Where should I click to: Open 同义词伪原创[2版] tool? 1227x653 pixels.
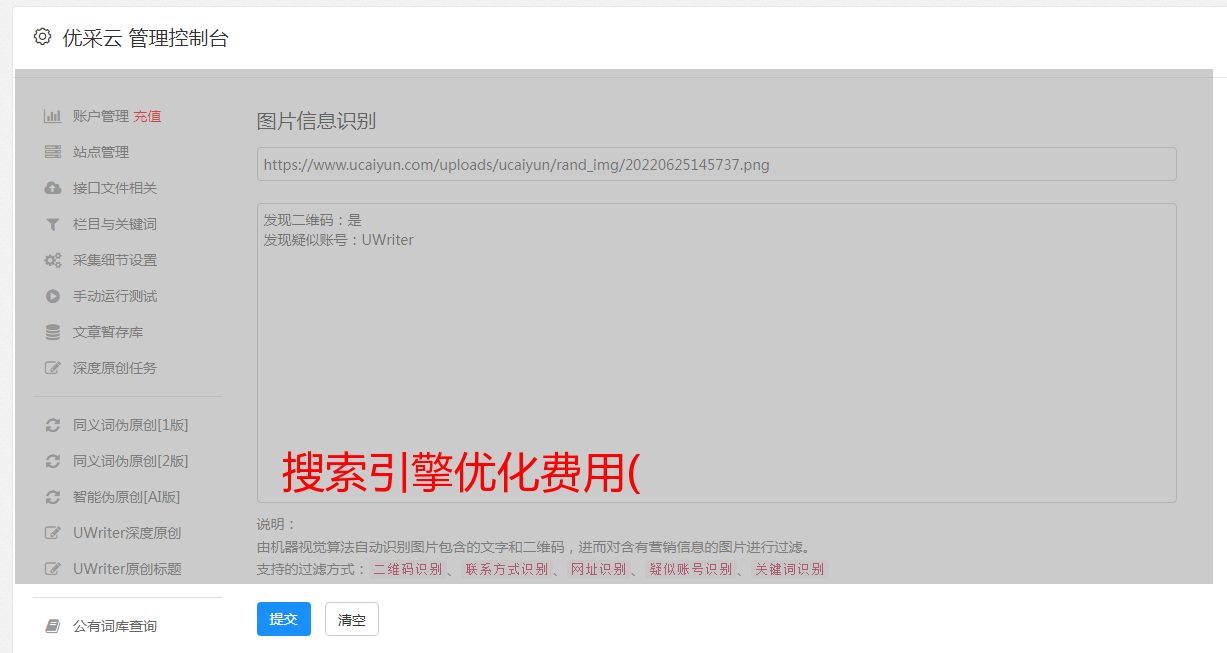[x=131, y=461]
